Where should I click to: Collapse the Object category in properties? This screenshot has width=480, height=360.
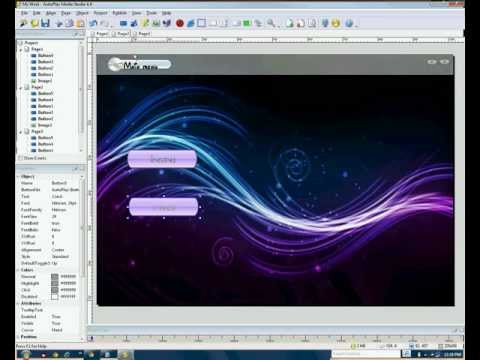tap(19, 176)
